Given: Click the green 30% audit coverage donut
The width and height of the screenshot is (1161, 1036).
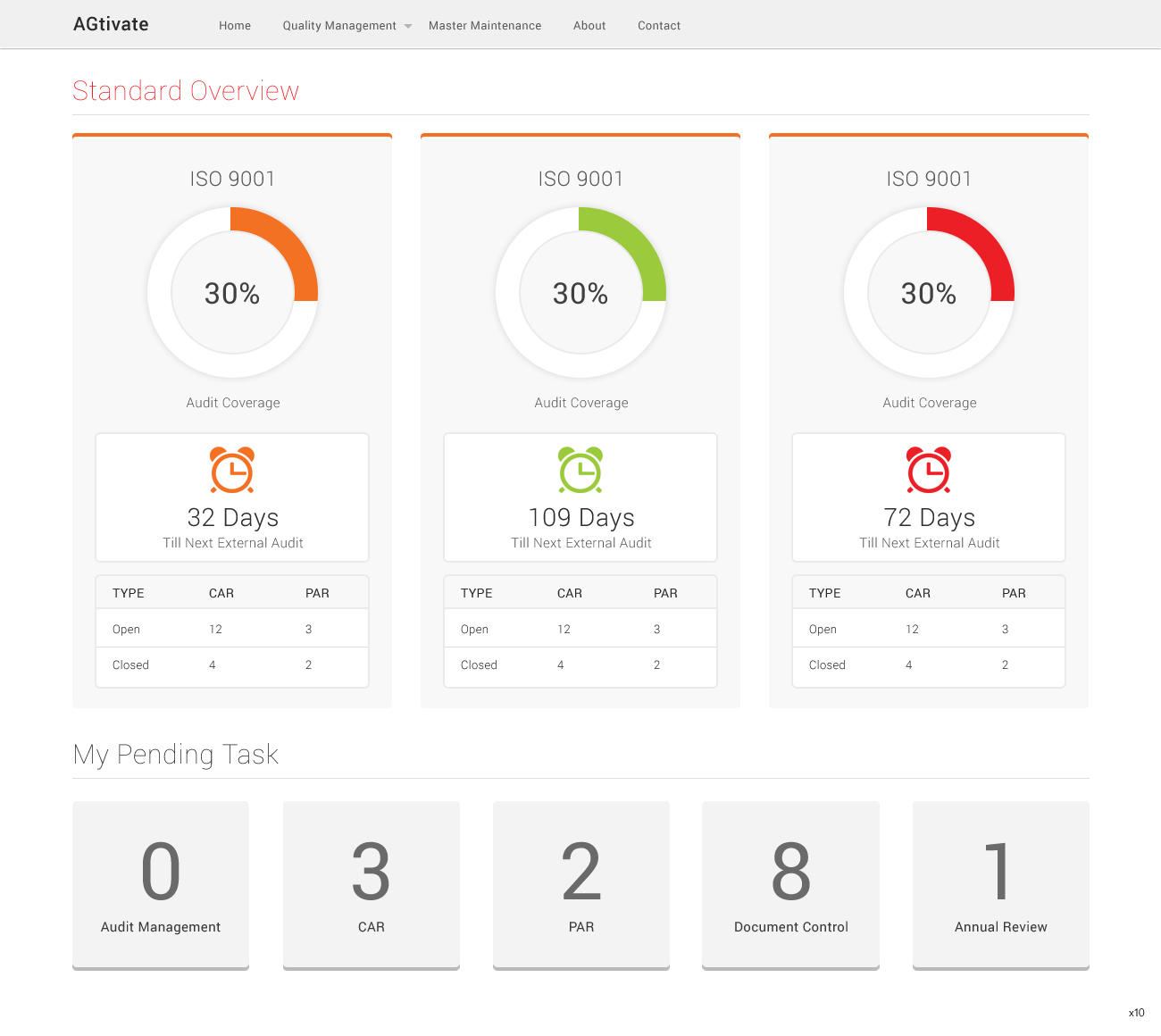Looking at the screenshot, I should (x=580, y=293).
